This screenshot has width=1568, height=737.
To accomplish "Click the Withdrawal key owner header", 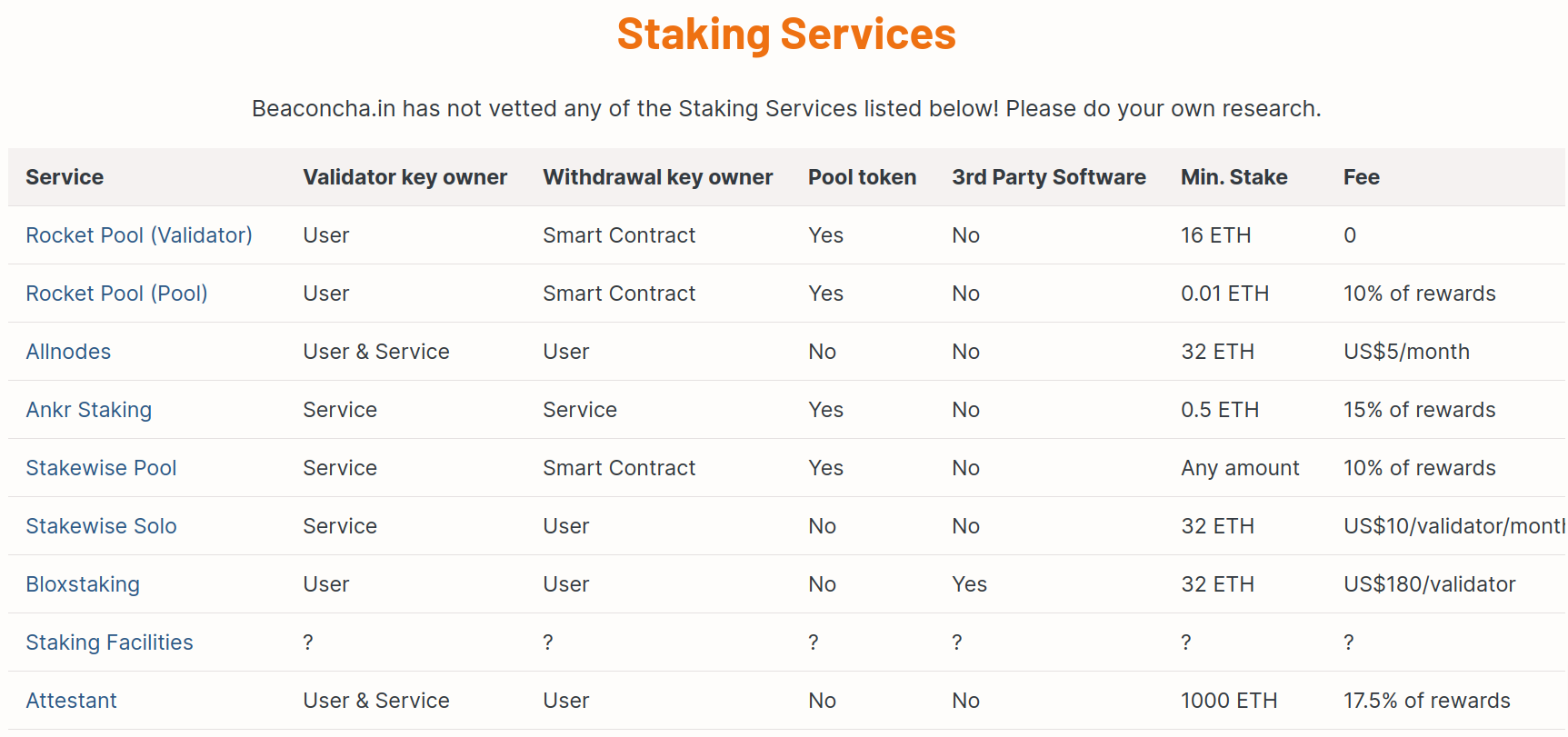I will tap(657, 177).
